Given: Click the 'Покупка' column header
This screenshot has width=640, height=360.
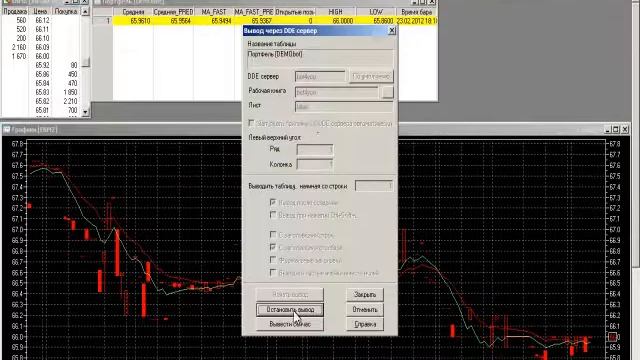Looking at the screenshot, I should [x=66, y=11].
